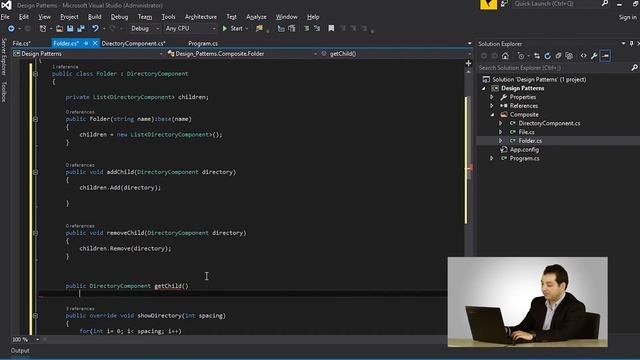The image size is (640, 360).
Task: Toggle Preview Selected Items in Solution Explorer
Action: [605, 56]
